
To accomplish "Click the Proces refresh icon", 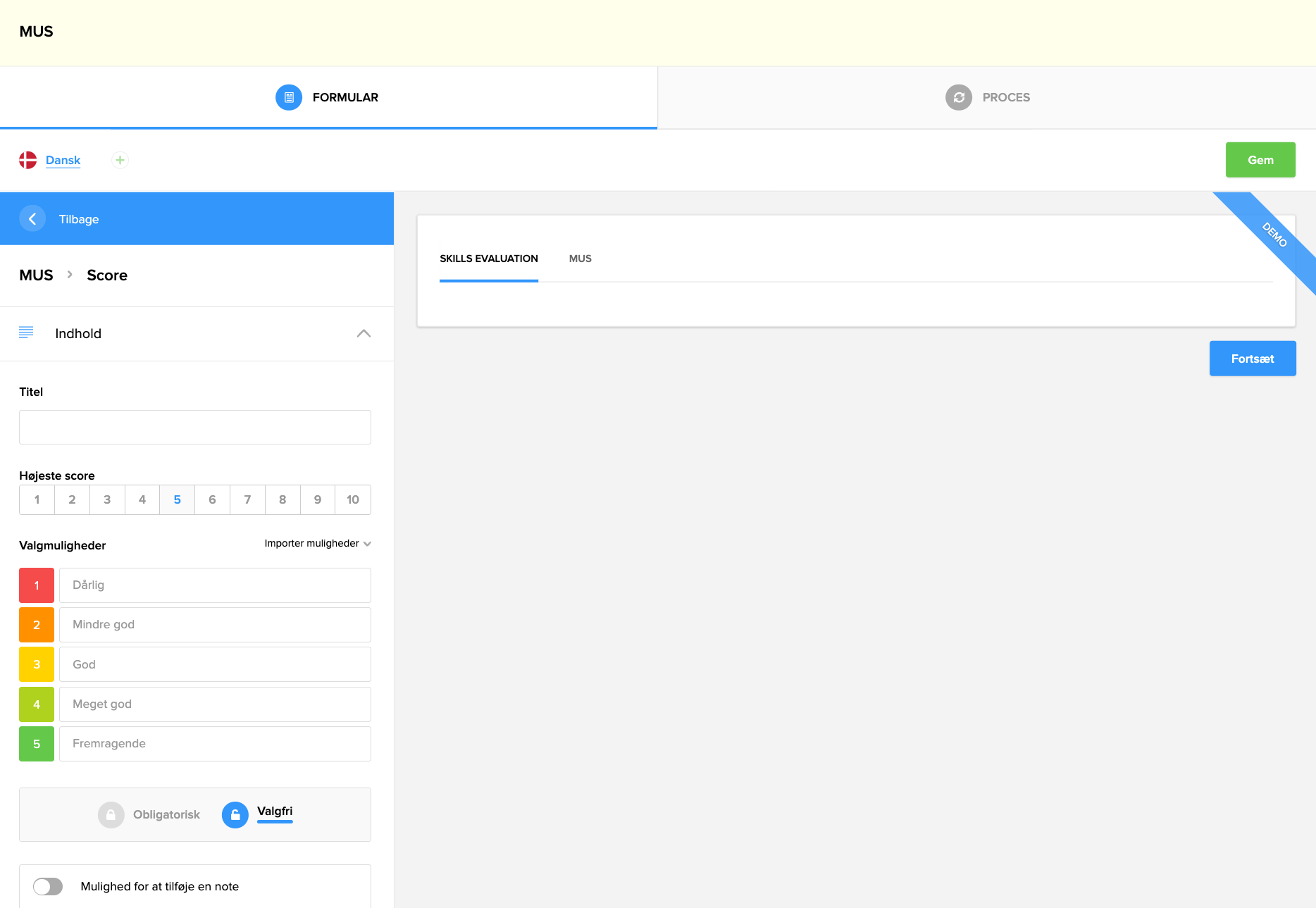I will [958, 97].
